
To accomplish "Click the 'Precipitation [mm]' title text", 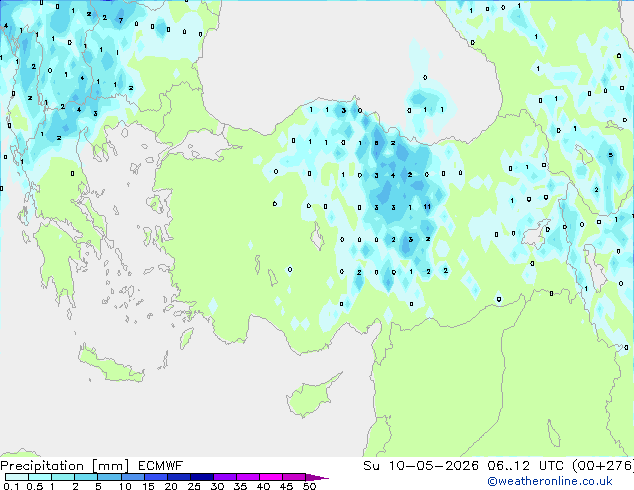I will (x=65, y=466).
